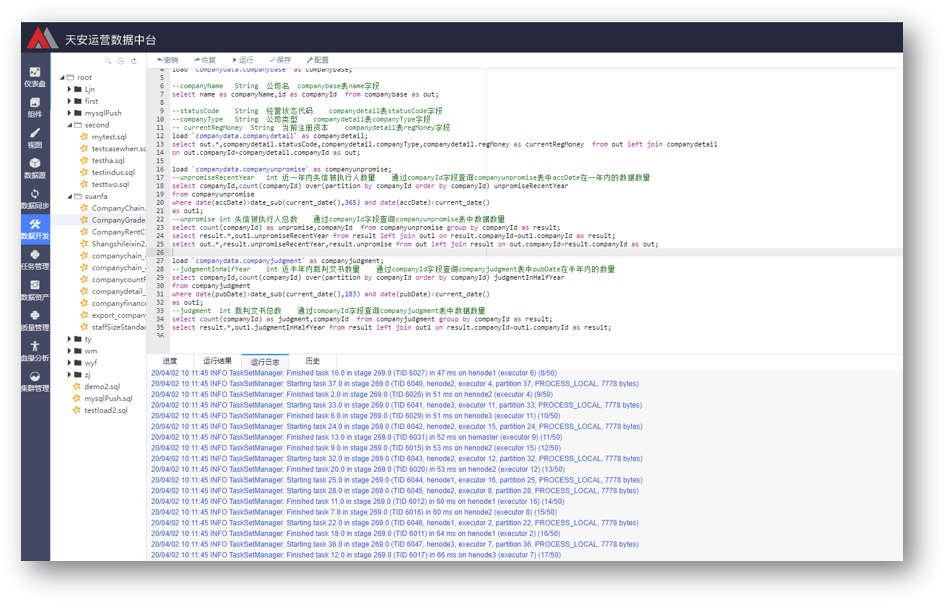Open 质量管理 sidebar item
This screenshot has width=945, height=603.
(x=34, y=321)
